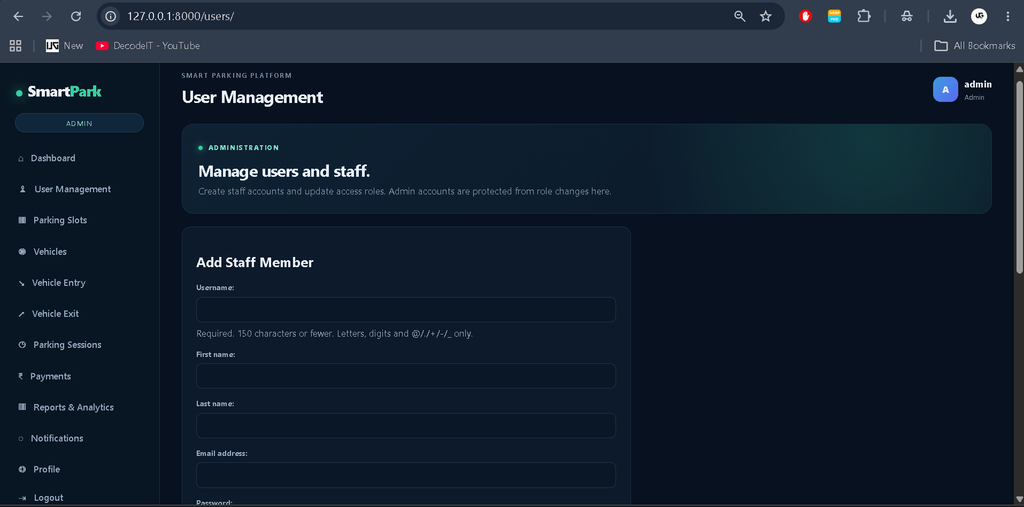Image resolution: width=1024 pixels, height=507 pixels.
Task: Click the yellow extension icon in toolbar
Action: coord(834,16)
